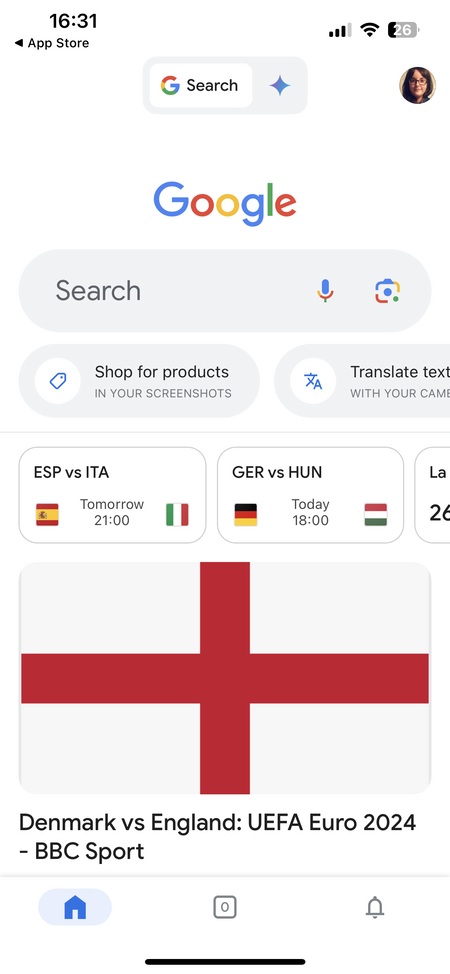Image resolution: width=450 pixels, height=974 pixels.
Task: Tap the Gemini sparkle icon
Action: (280, 86)
